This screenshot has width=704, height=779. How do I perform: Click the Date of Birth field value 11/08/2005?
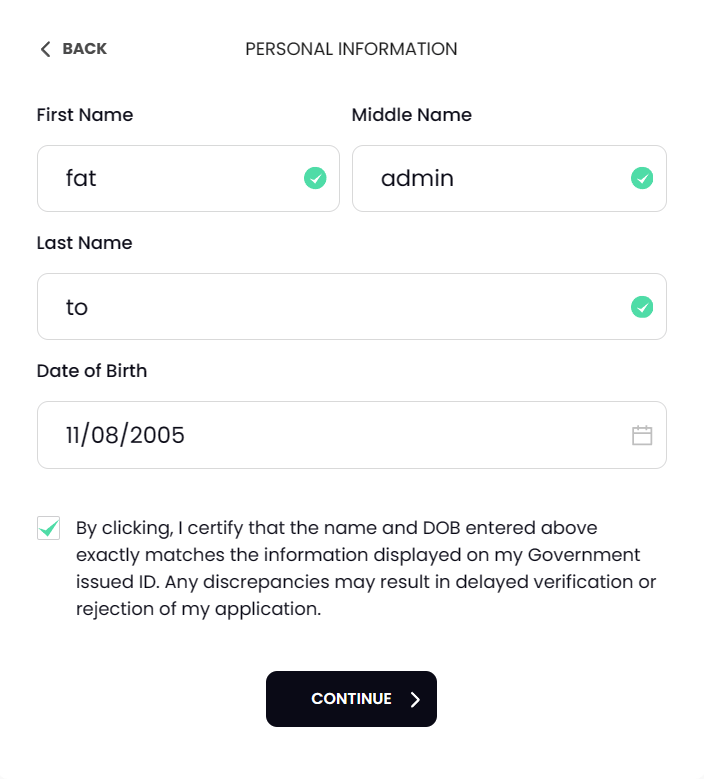click(x=126, y=435)
